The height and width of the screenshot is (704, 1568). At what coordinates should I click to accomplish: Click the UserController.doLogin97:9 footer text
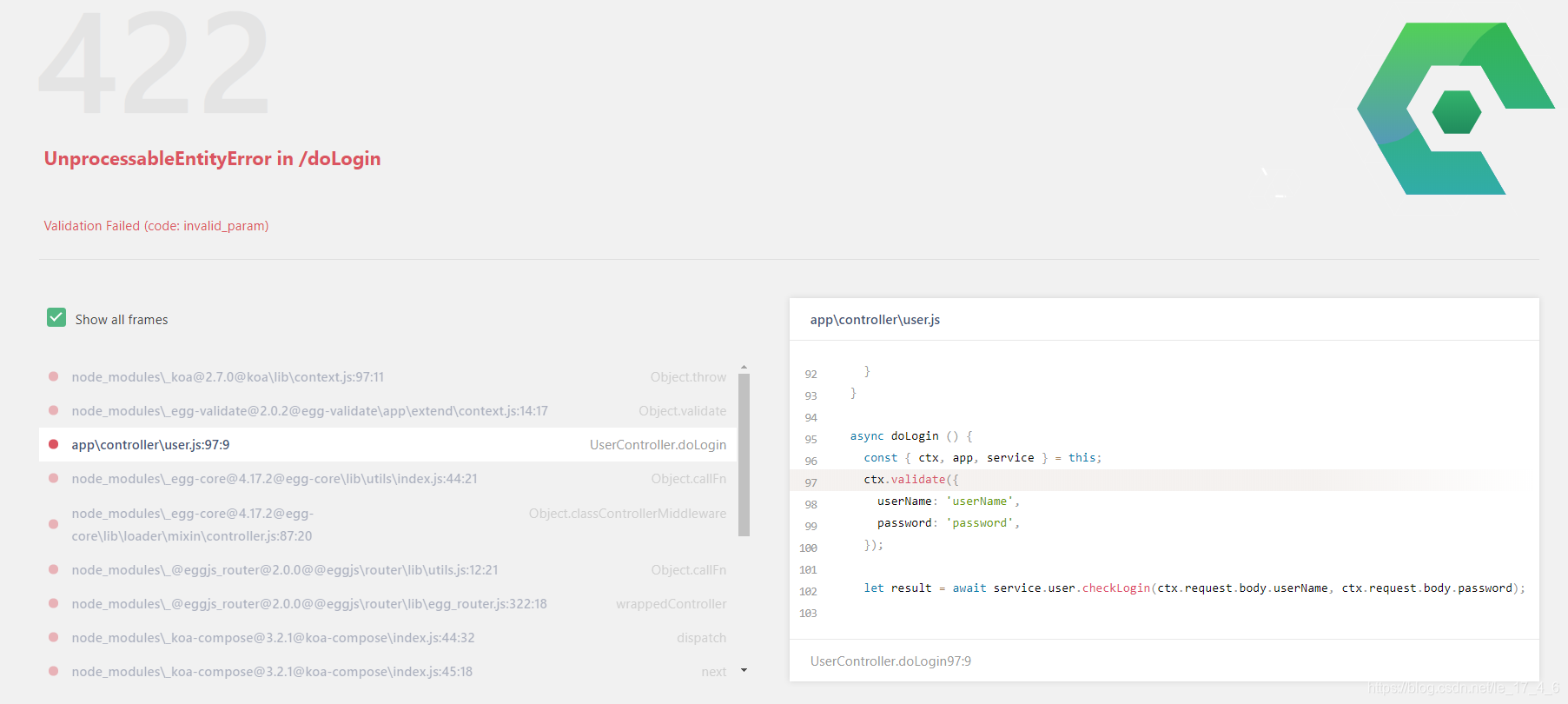pyautogui.click(x=890, y=661)
